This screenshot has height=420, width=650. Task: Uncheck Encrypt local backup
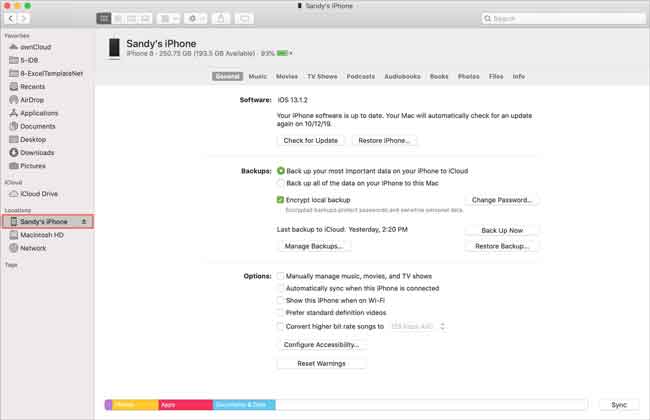[x=281, y=200]
